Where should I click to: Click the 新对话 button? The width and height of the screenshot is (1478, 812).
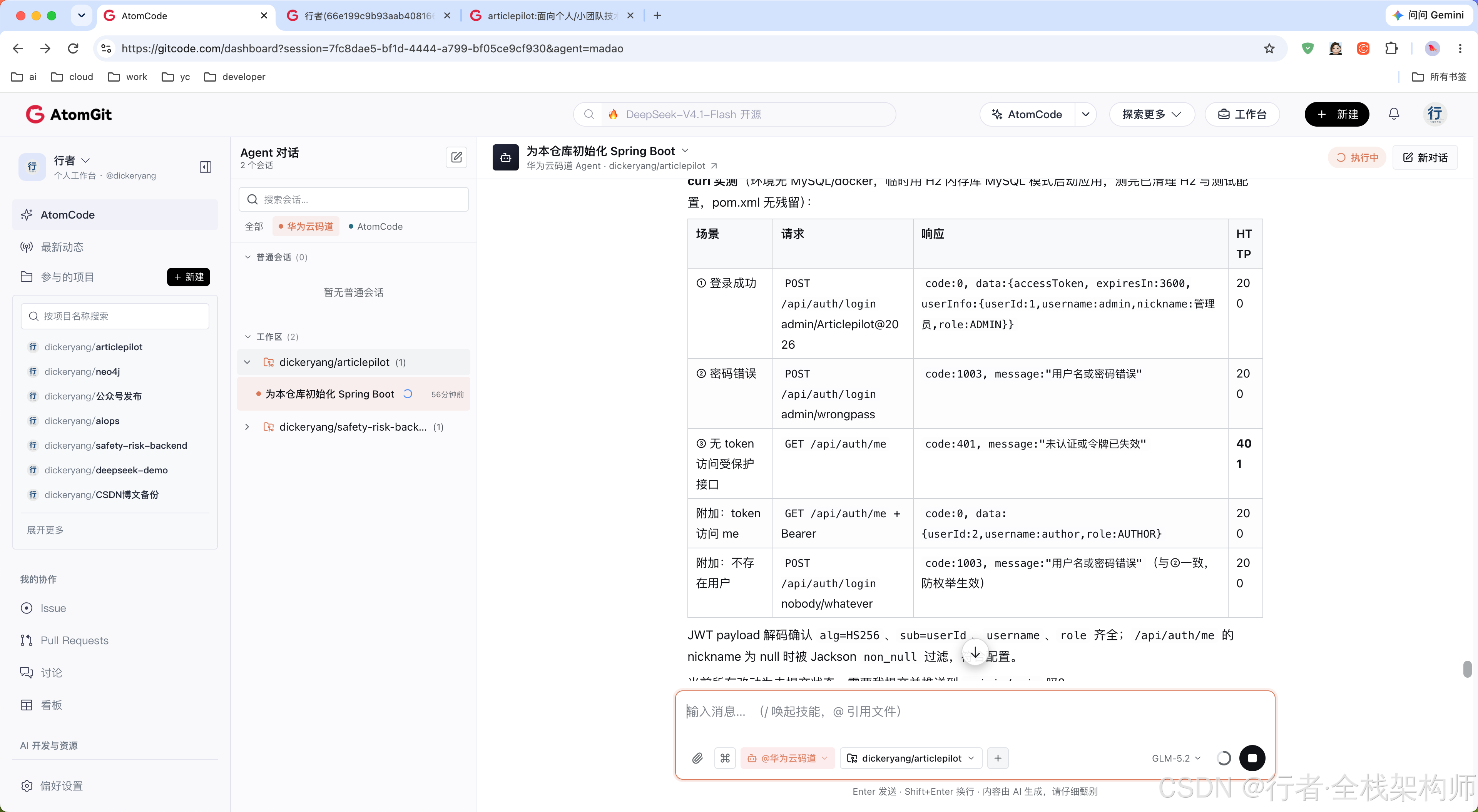pos(1425,157)
